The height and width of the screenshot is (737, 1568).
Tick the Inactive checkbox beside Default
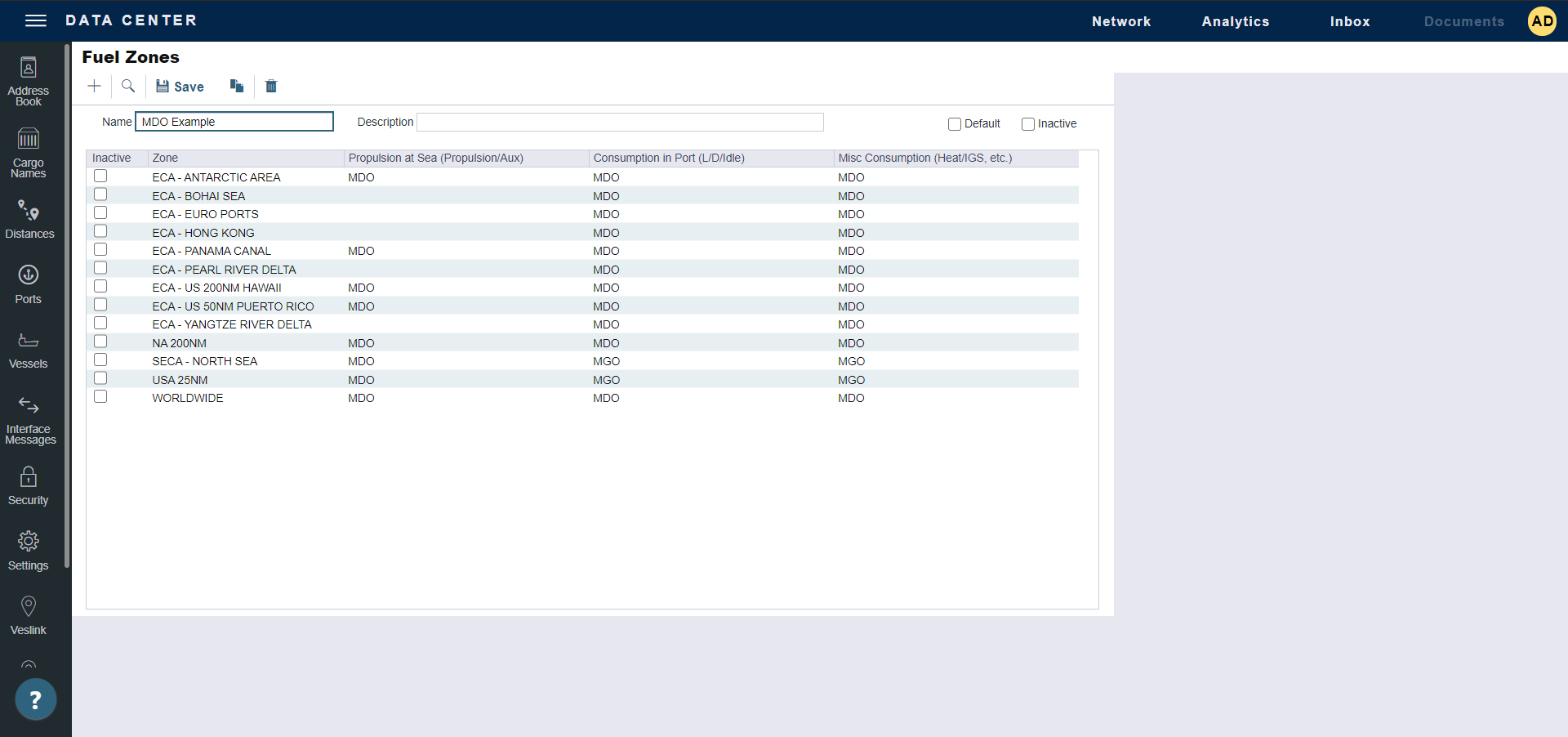(1028, 124)
